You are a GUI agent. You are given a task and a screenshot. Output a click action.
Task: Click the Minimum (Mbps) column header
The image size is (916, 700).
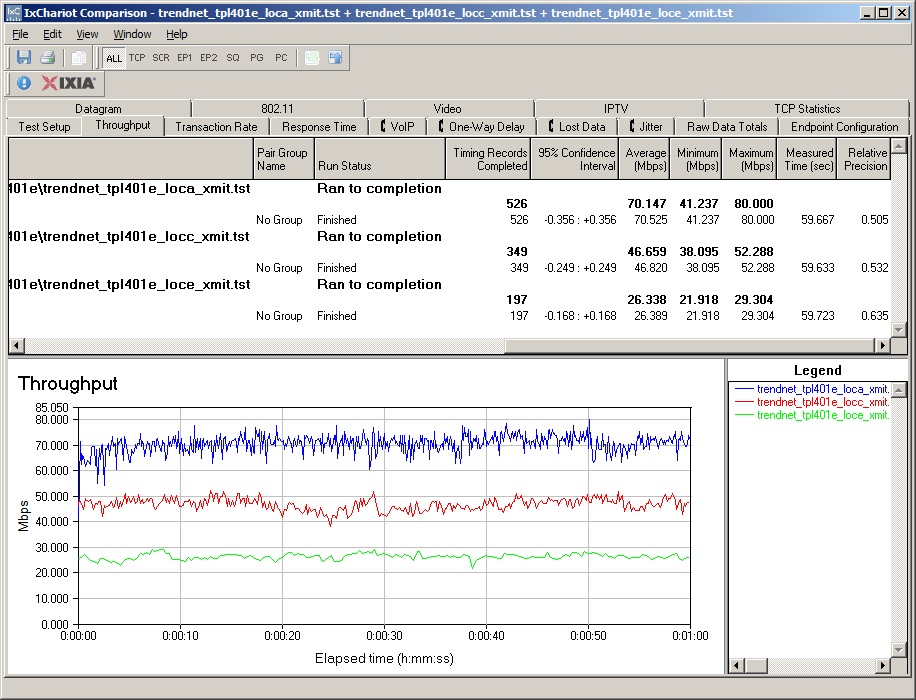pos(696,159)
